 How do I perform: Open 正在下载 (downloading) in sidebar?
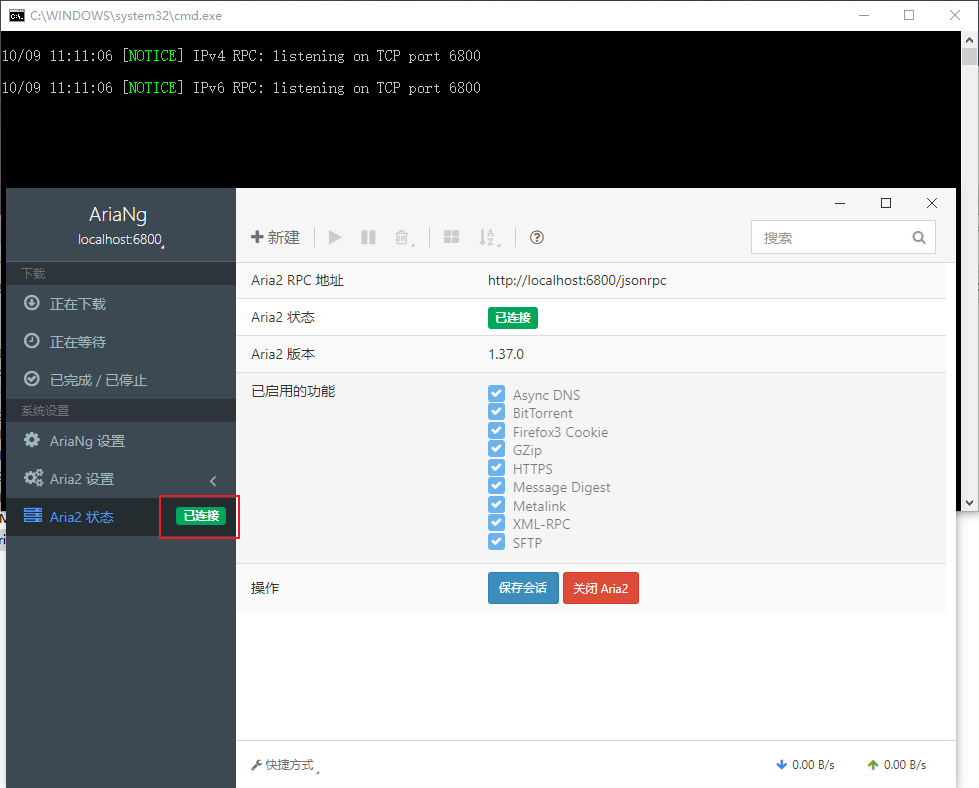pyautogui.click(x=121, y=304)
